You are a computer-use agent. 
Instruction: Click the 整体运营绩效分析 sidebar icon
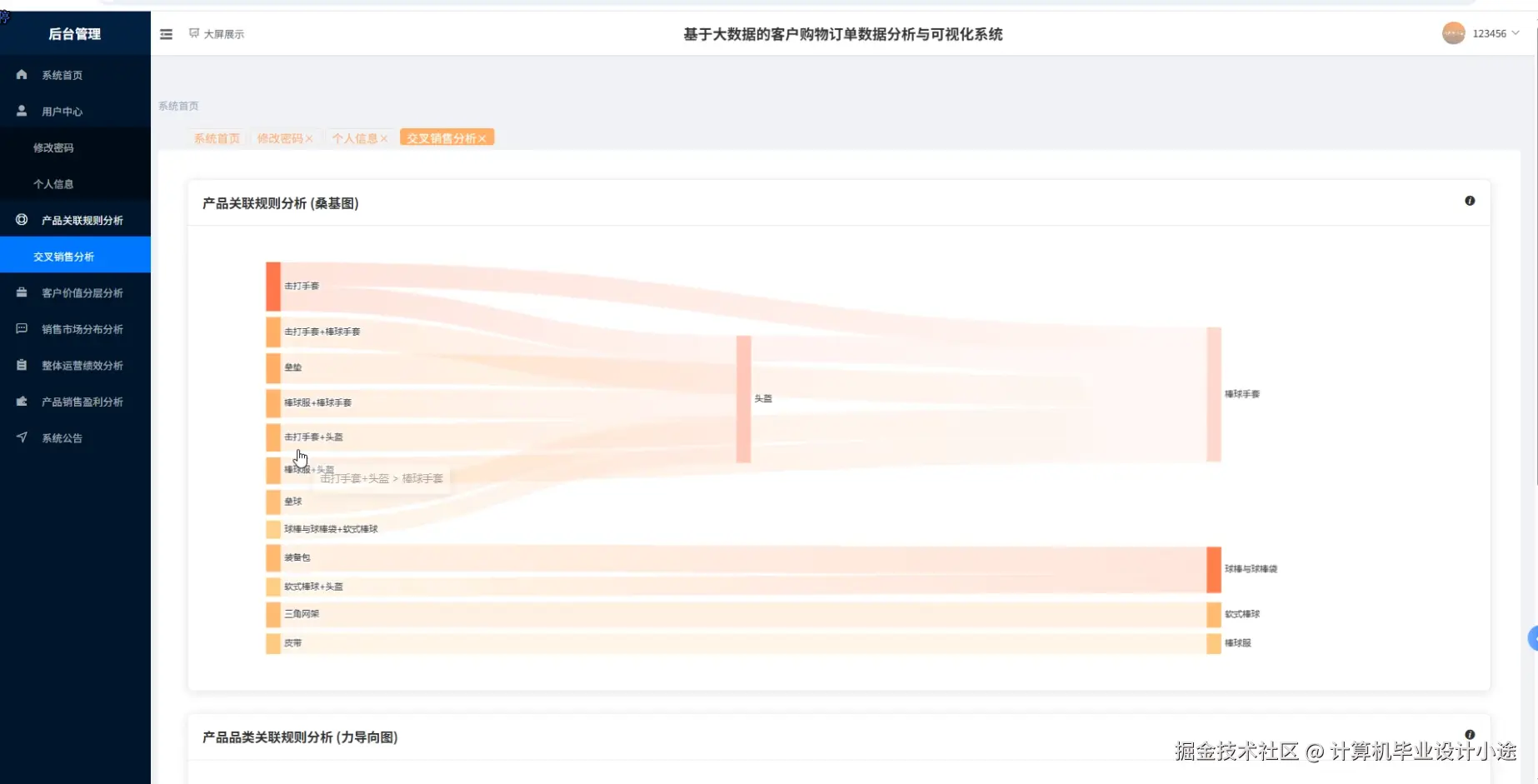click(x=20, y=365)
